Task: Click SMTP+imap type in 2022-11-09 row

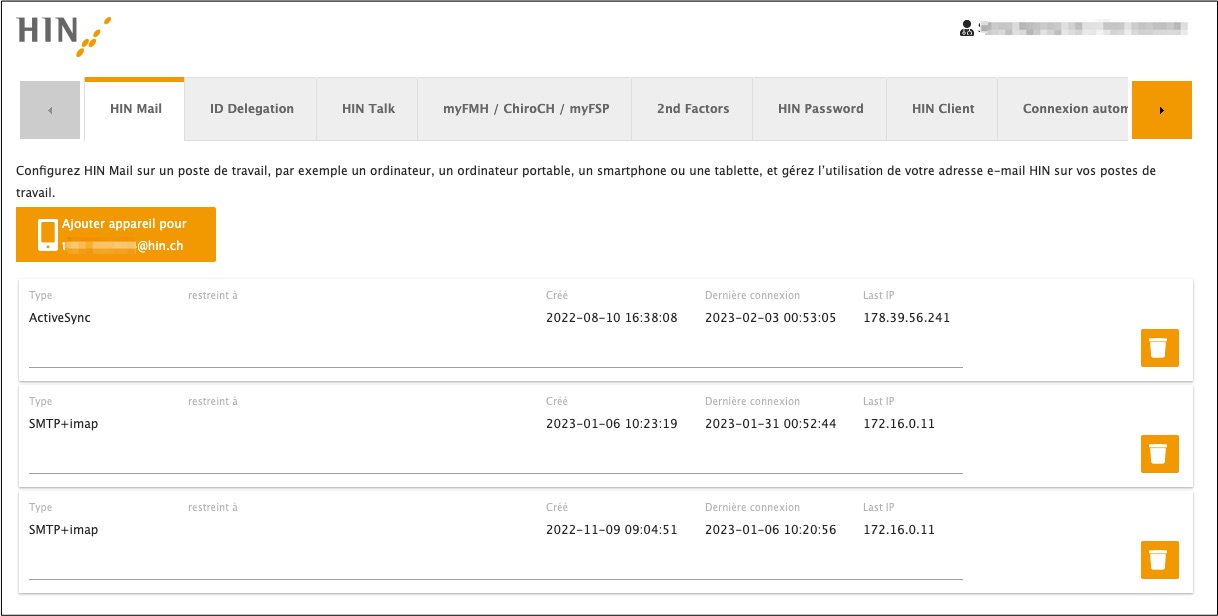Action: click(x=64, y=530)
